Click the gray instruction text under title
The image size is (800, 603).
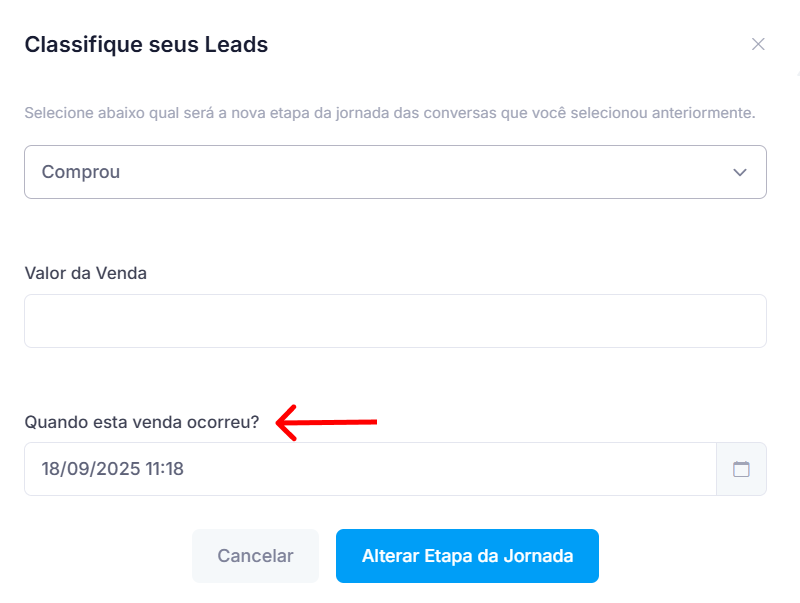click(389, 113)
